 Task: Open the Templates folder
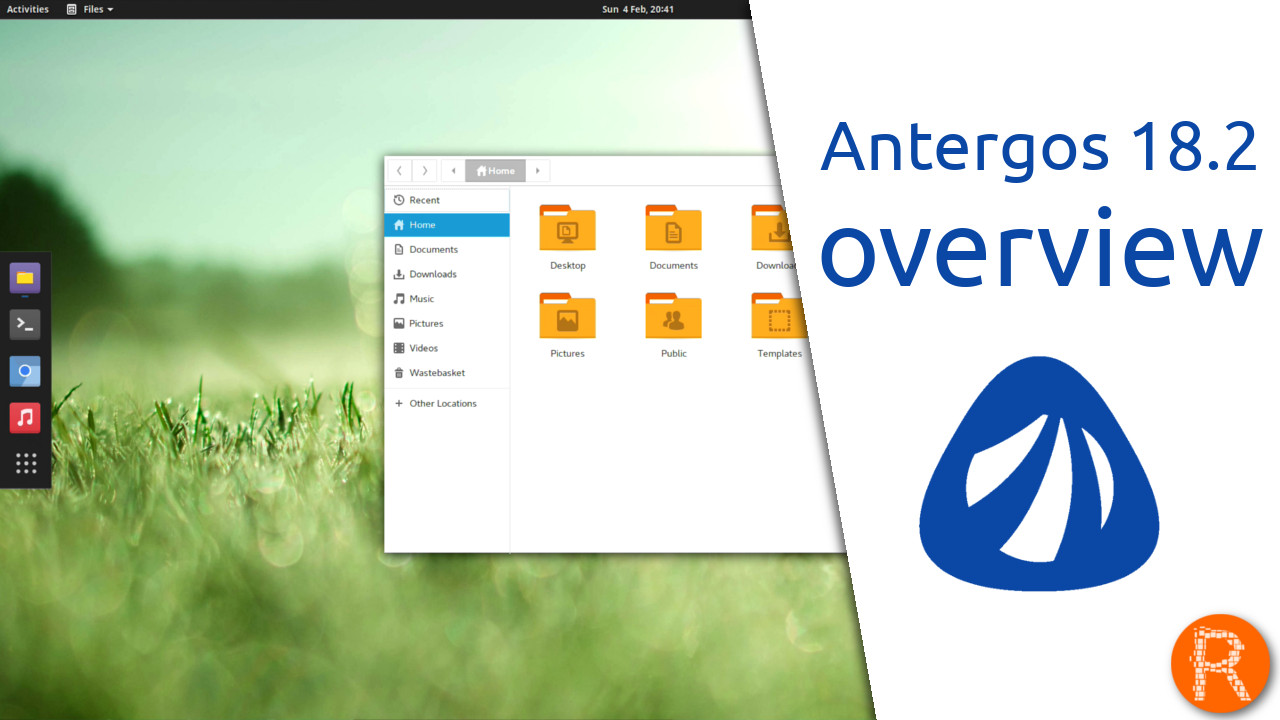[778, 326]
